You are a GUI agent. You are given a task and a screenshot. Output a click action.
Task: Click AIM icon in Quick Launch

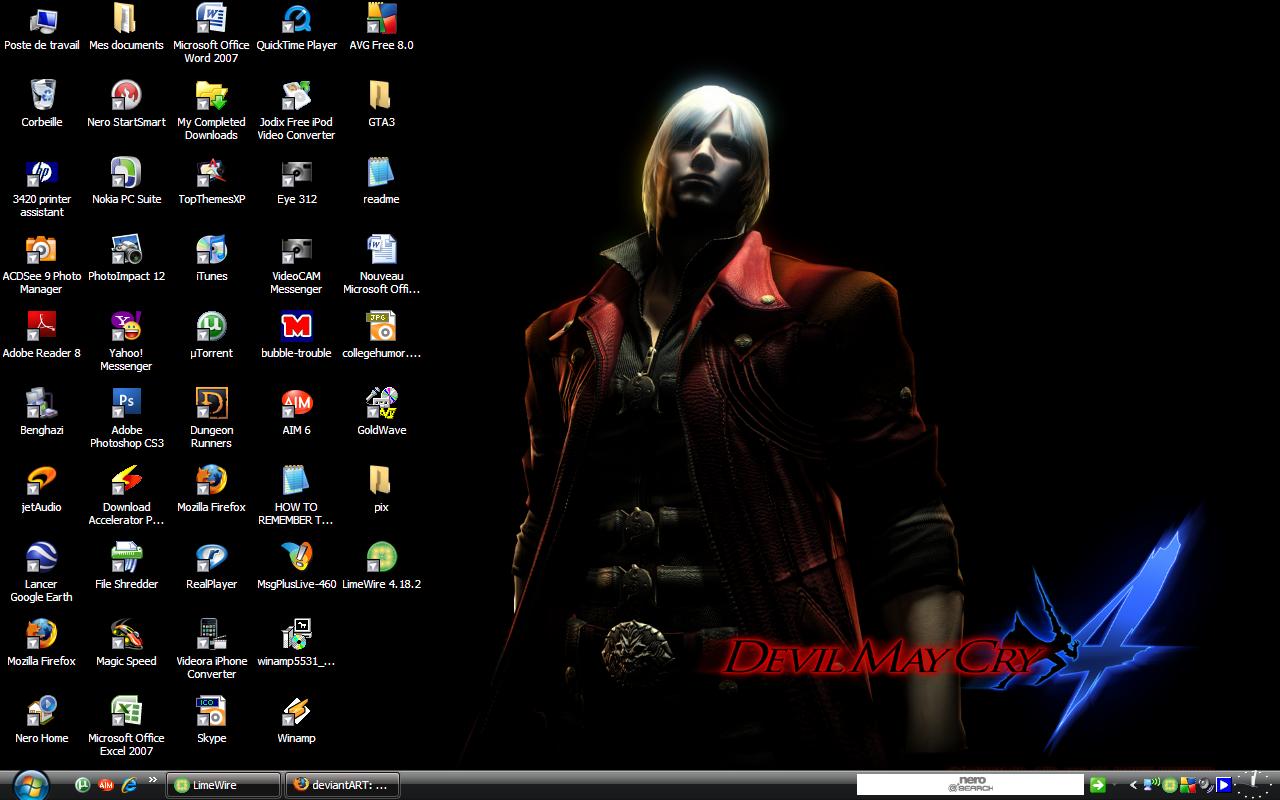(106, 785)
